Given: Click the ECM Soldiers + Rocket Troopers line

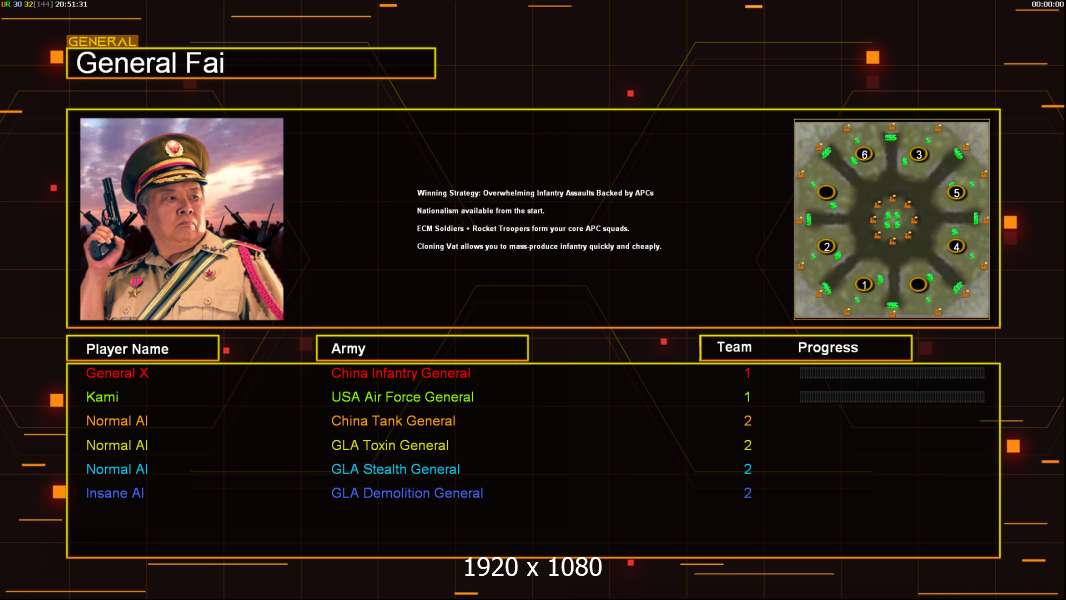Looking at the screenshot, I should click(523, 228).
